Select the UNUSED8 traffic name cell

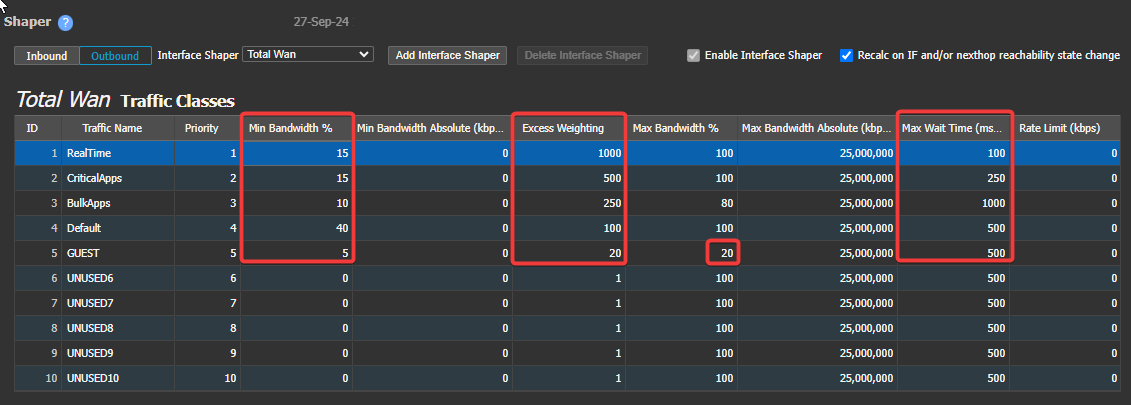coord(118,328)
